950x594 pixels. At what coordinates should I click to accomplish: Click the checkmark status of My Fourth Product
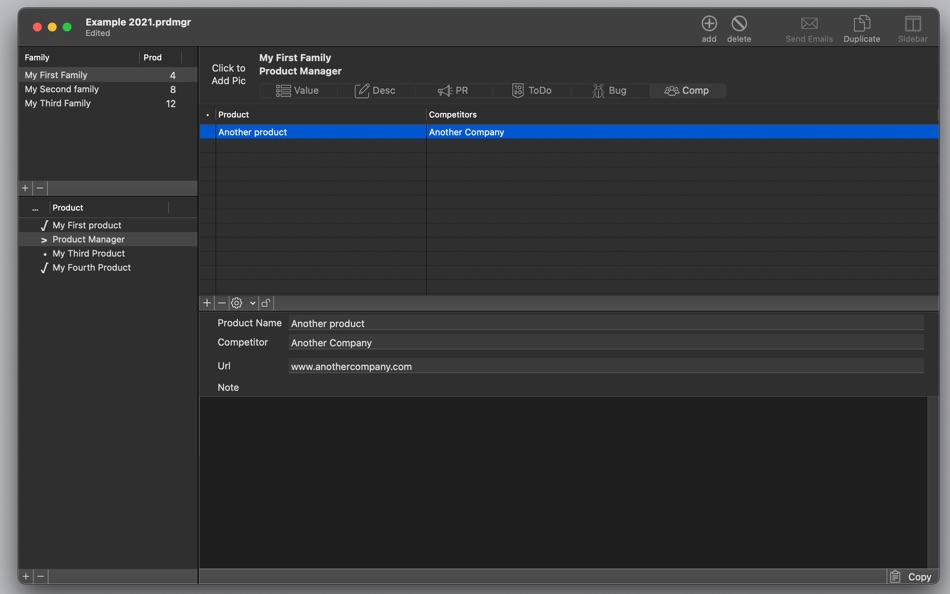pyautogui.click(x=44, y=267)
